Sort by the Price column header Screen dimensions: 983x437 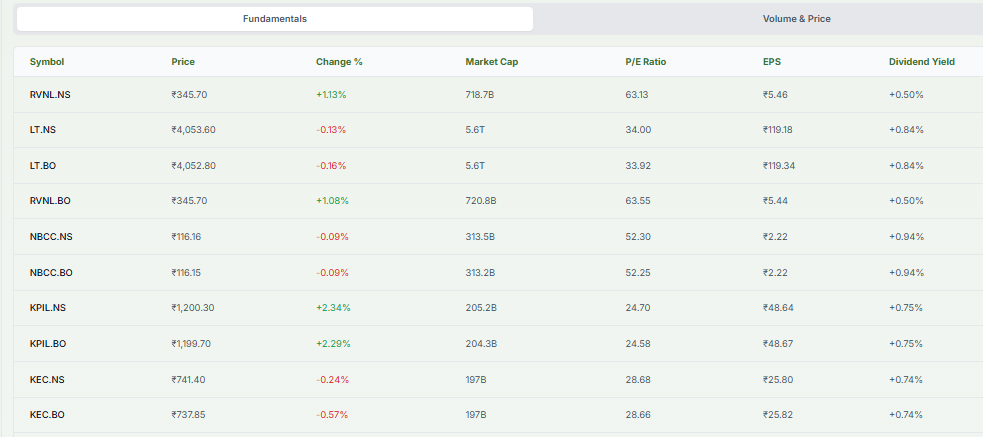[183, 61]
